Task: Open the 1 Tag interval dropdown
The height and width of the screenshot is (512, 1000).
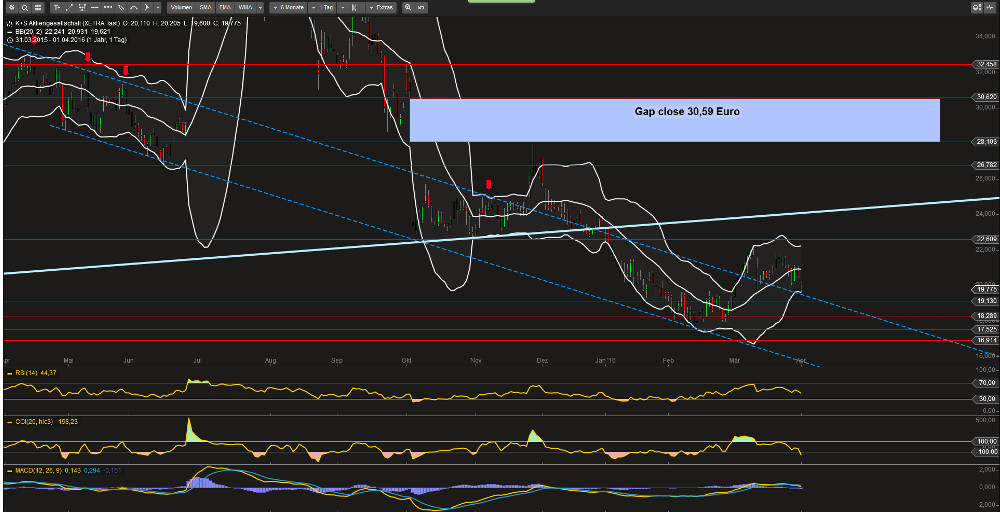Action: coord(323,8)
